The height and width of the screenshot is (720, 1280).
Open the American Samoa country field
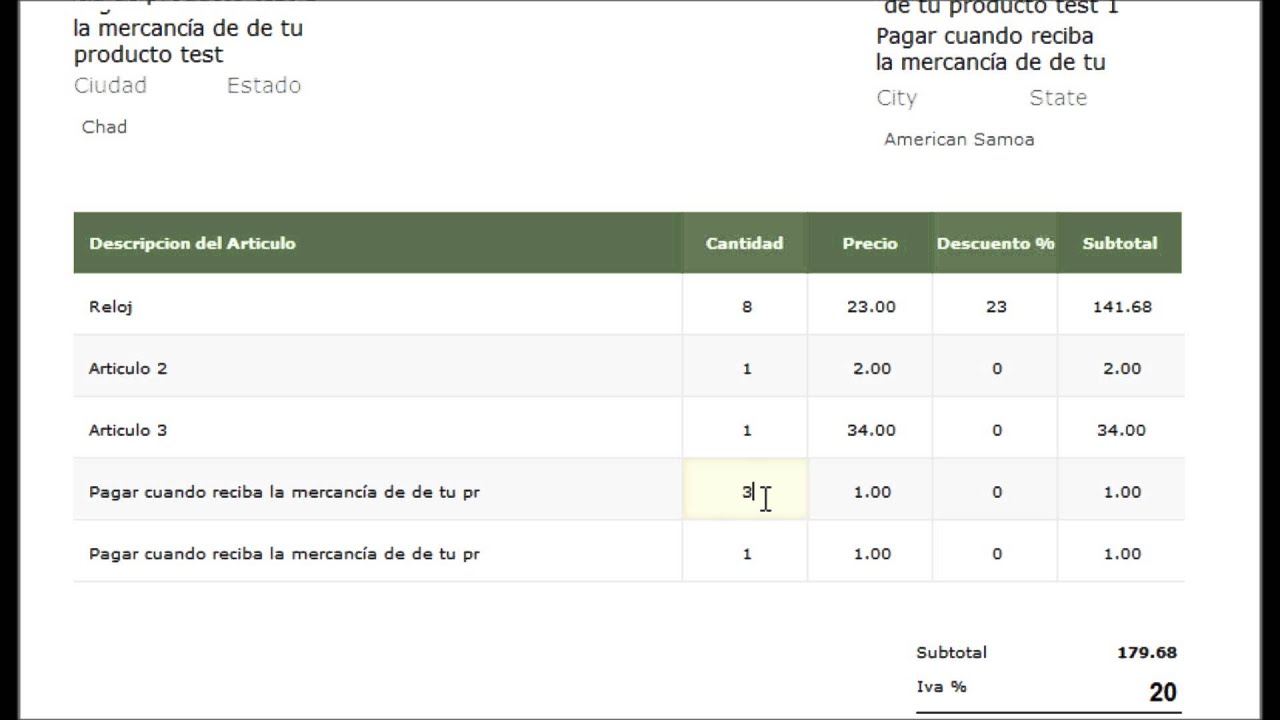(x=958, y=140)
